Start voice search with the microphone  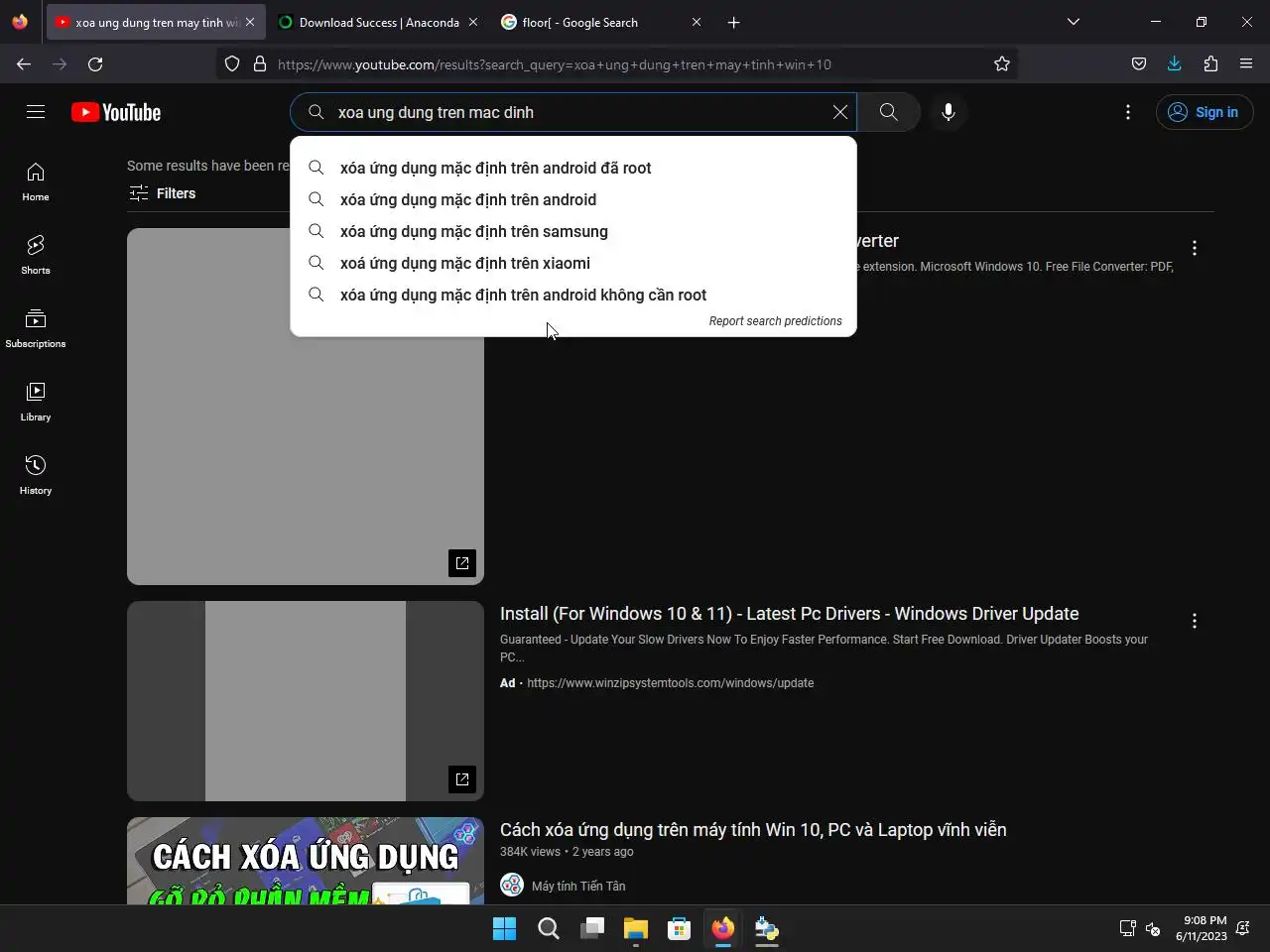949,112
